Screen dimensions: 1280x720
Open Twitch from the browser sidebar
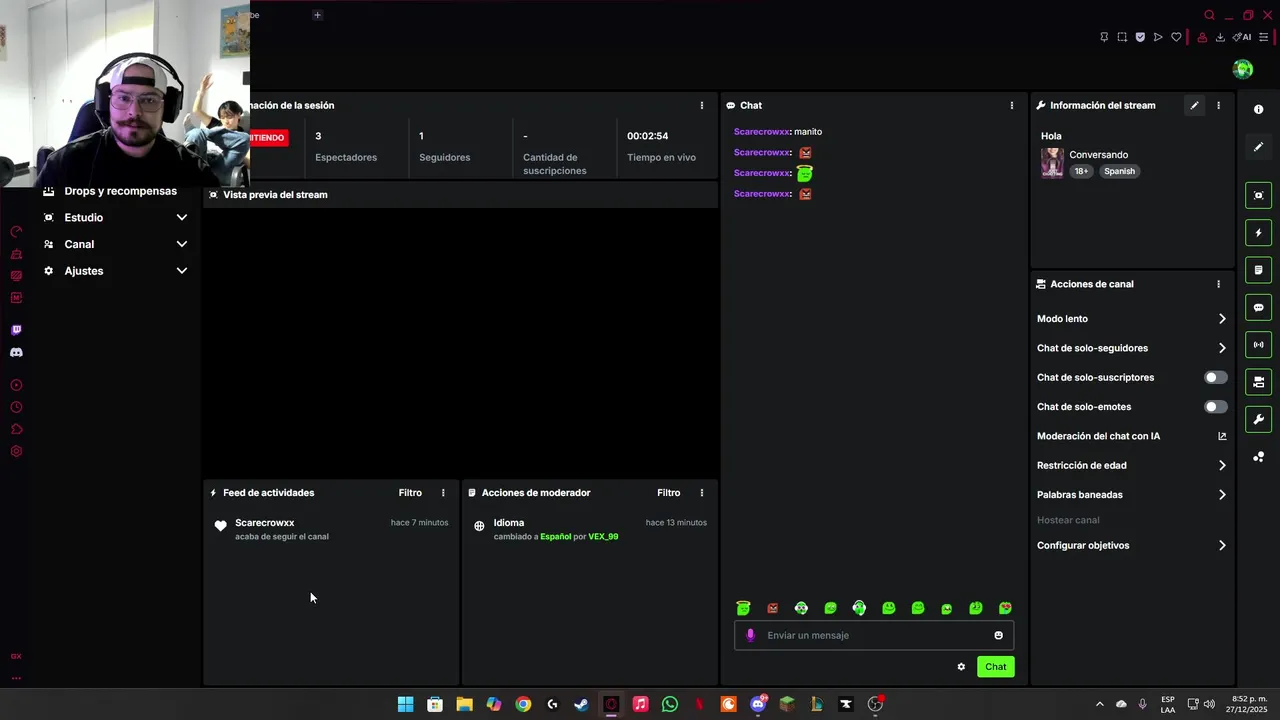click(x=16, y=330)
